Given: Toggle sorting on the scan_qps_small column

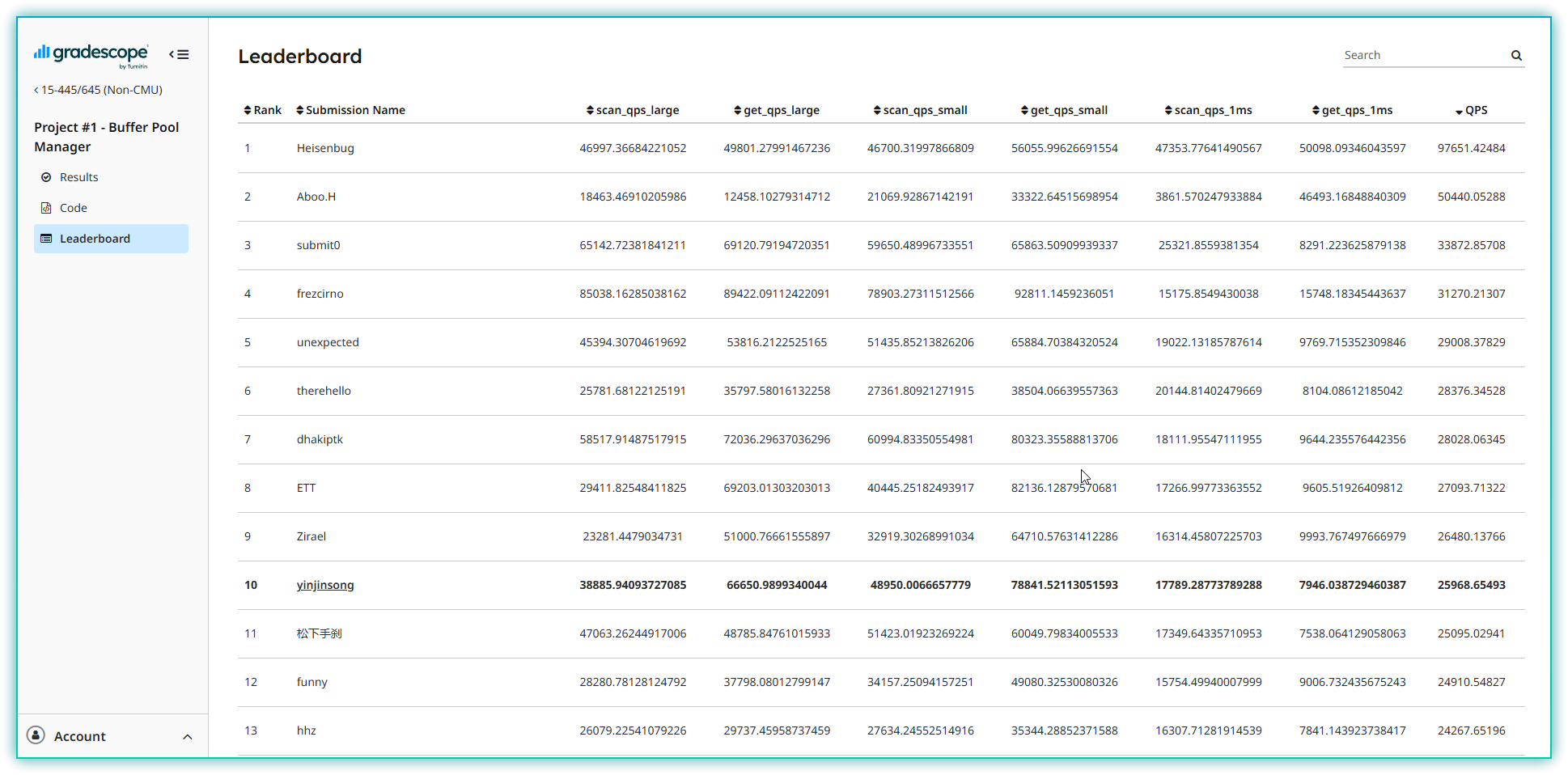Looking at the screenshot, I should 877,110.
